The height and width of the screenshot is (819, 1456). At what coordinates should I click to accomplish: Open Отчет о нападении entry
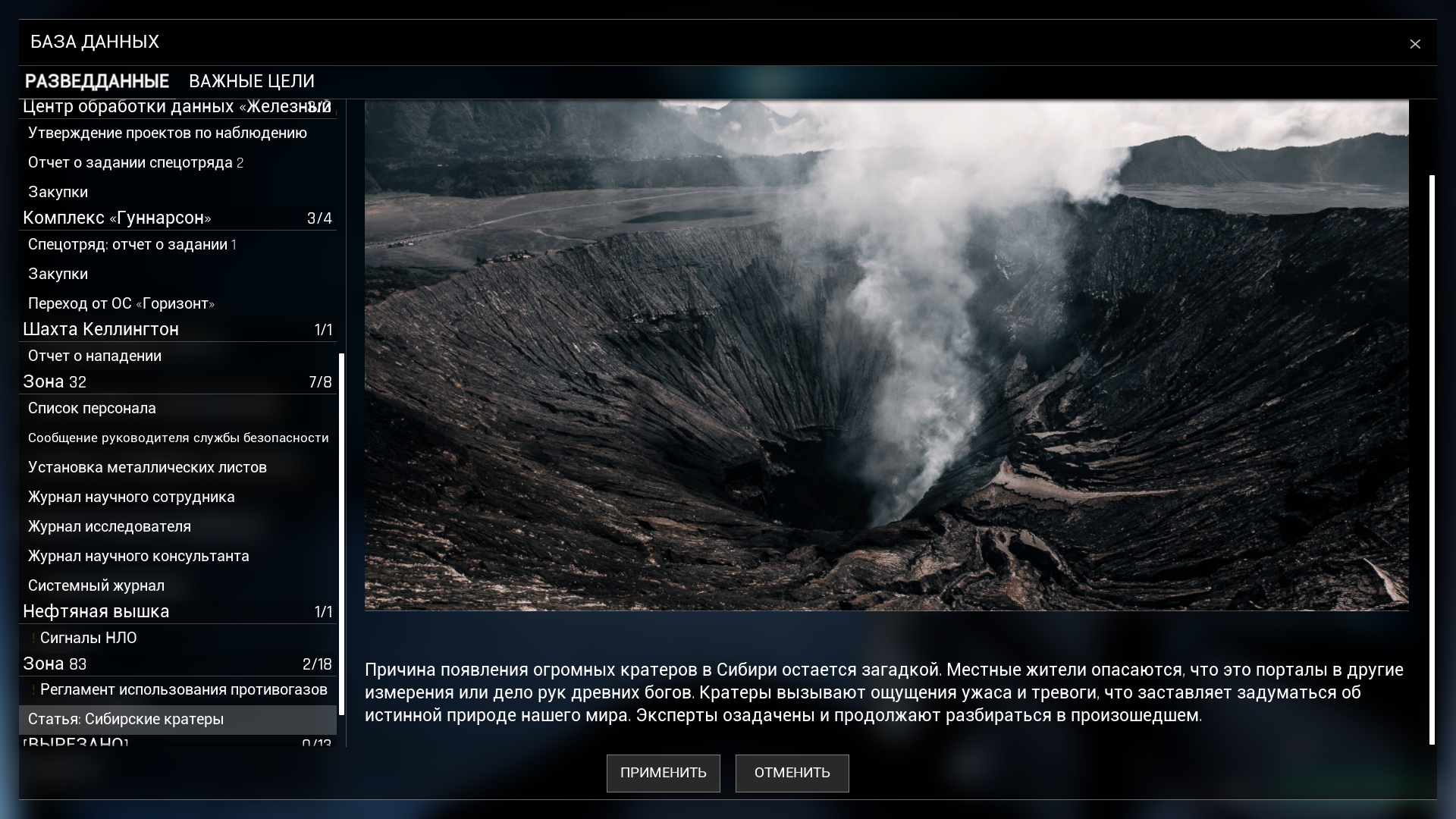[95, 356]
